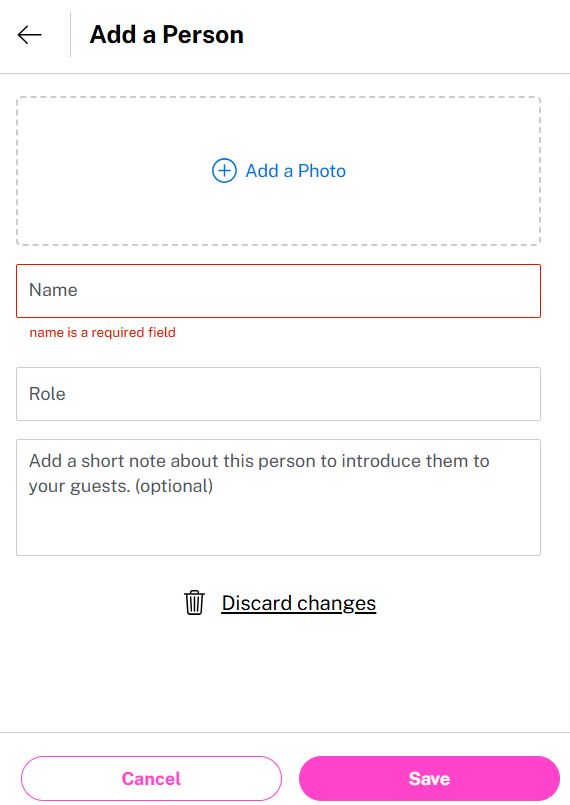Screen dimensions: 570x805
Task: Focus the Role input field
Action: (x=278, y=394)
